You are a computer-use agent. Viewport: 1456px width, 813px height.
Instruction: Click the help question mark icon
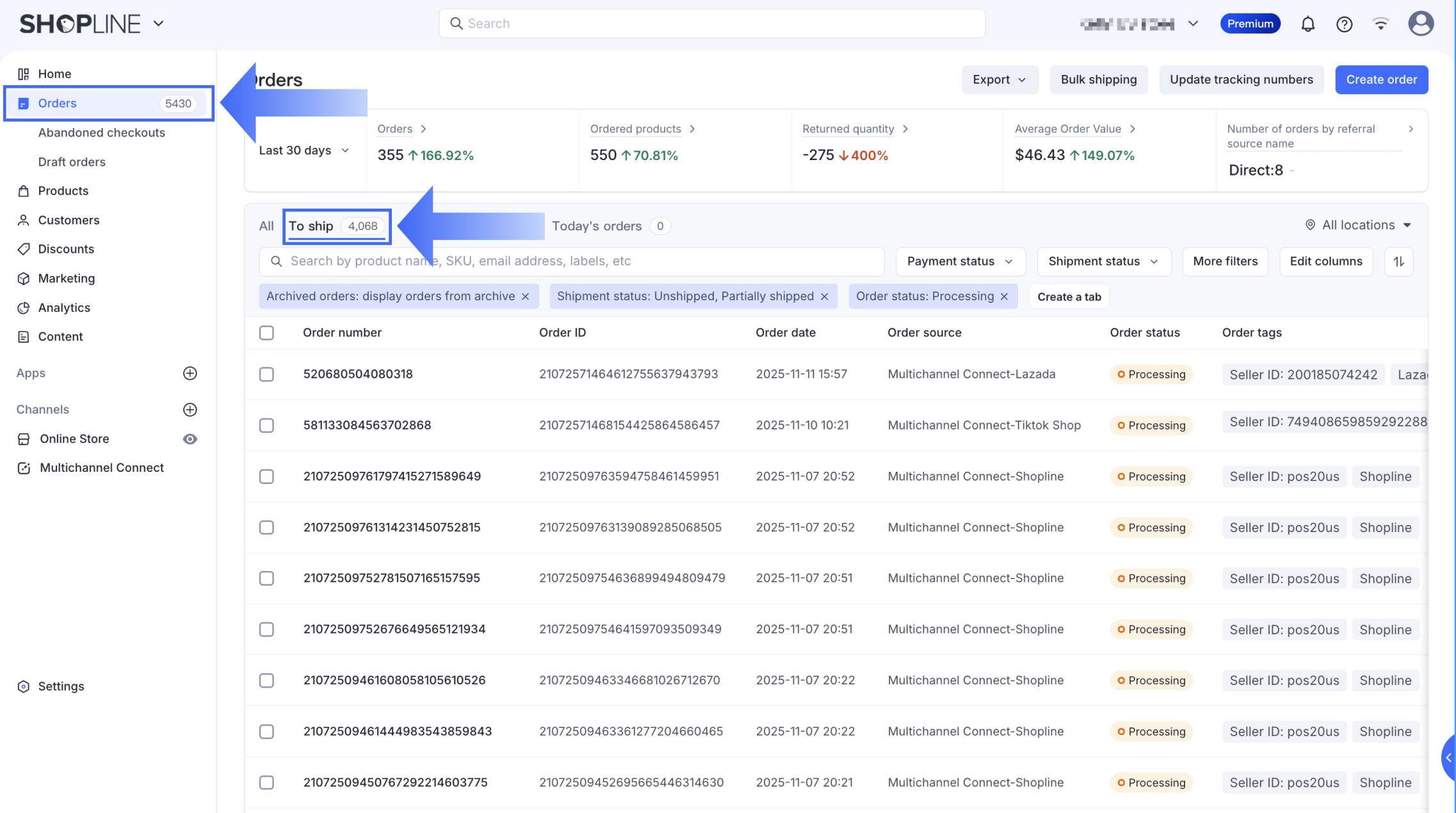point(1344,24)
